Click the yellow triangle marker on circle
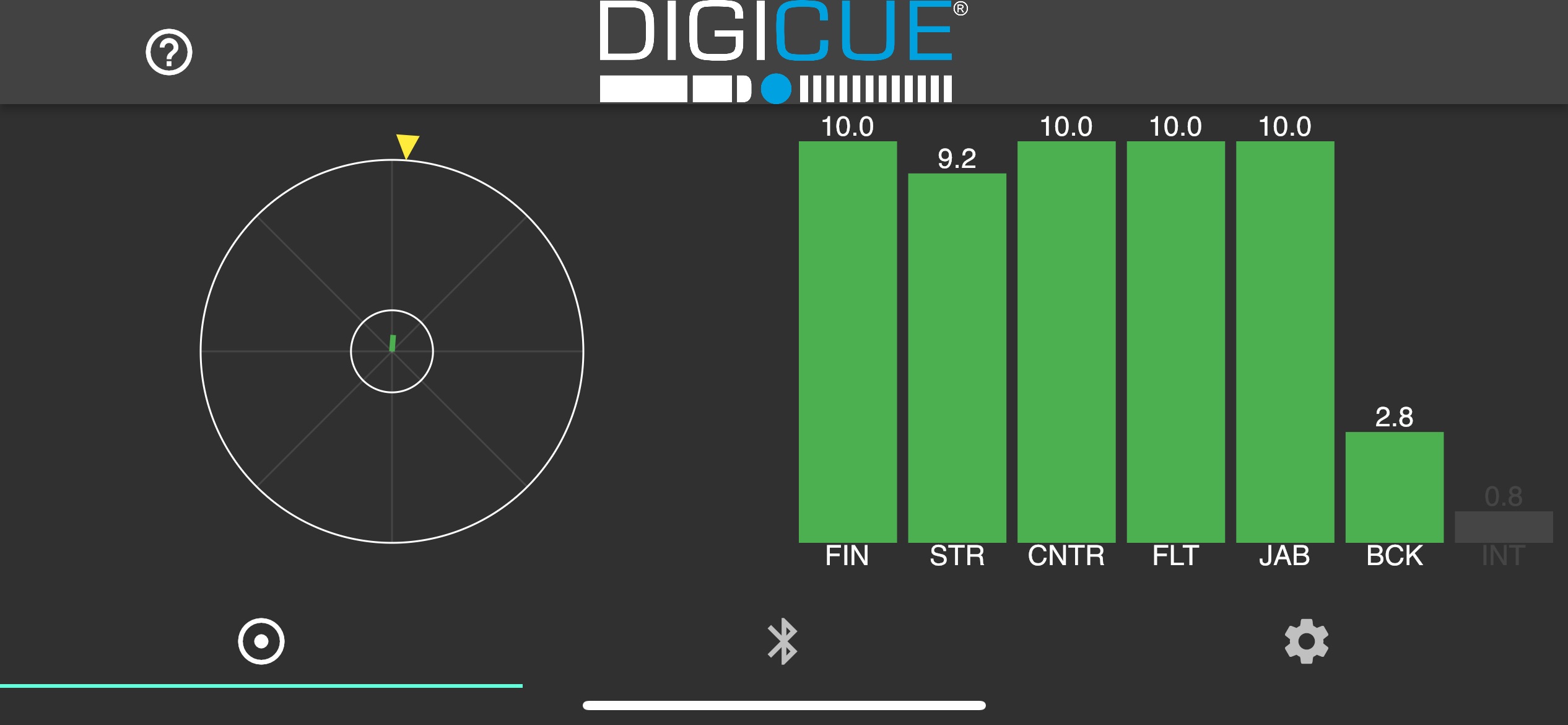The width and height of the screenshot is (1568, 725). [x=407, y=146]
